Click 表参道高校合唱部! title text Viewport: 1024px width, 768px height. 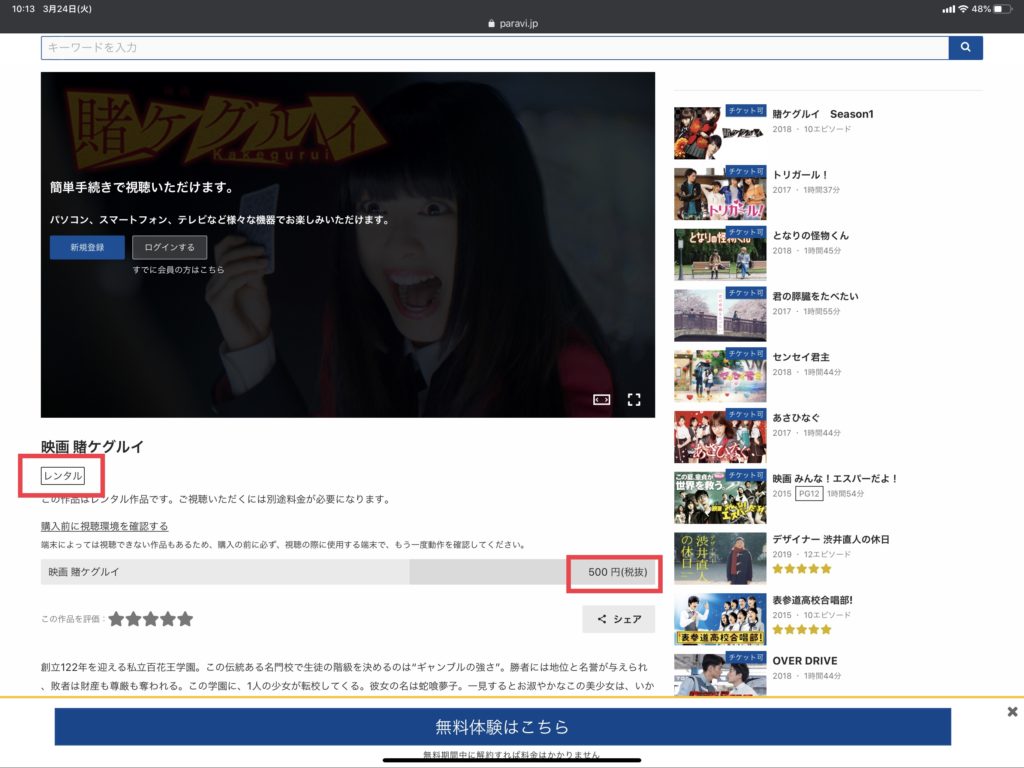tap(812, 600)
